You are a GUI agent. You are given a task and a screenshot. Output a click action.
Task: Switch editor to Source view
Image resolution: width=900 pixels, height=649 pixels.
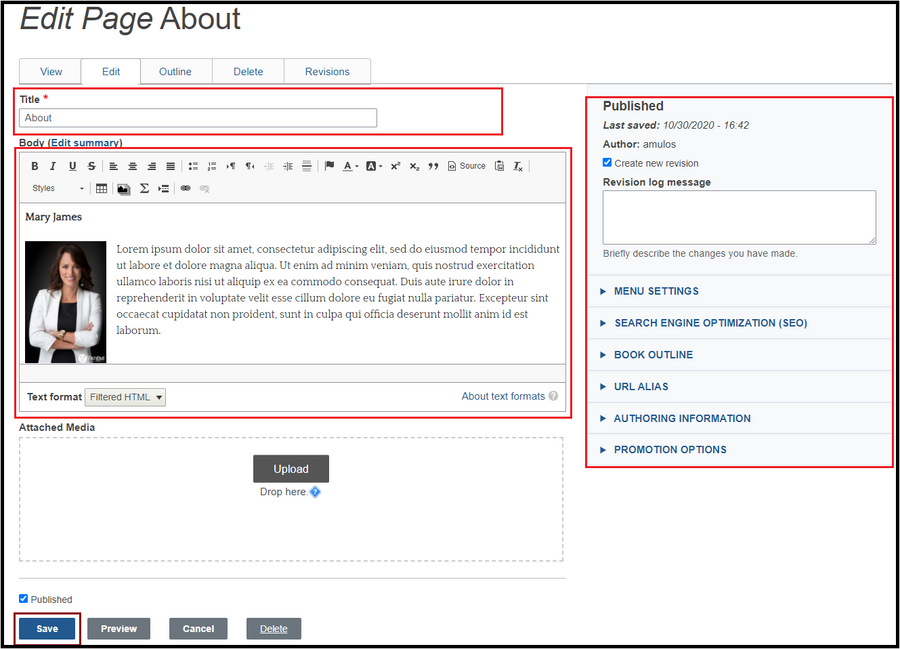(x=466, y=166)
